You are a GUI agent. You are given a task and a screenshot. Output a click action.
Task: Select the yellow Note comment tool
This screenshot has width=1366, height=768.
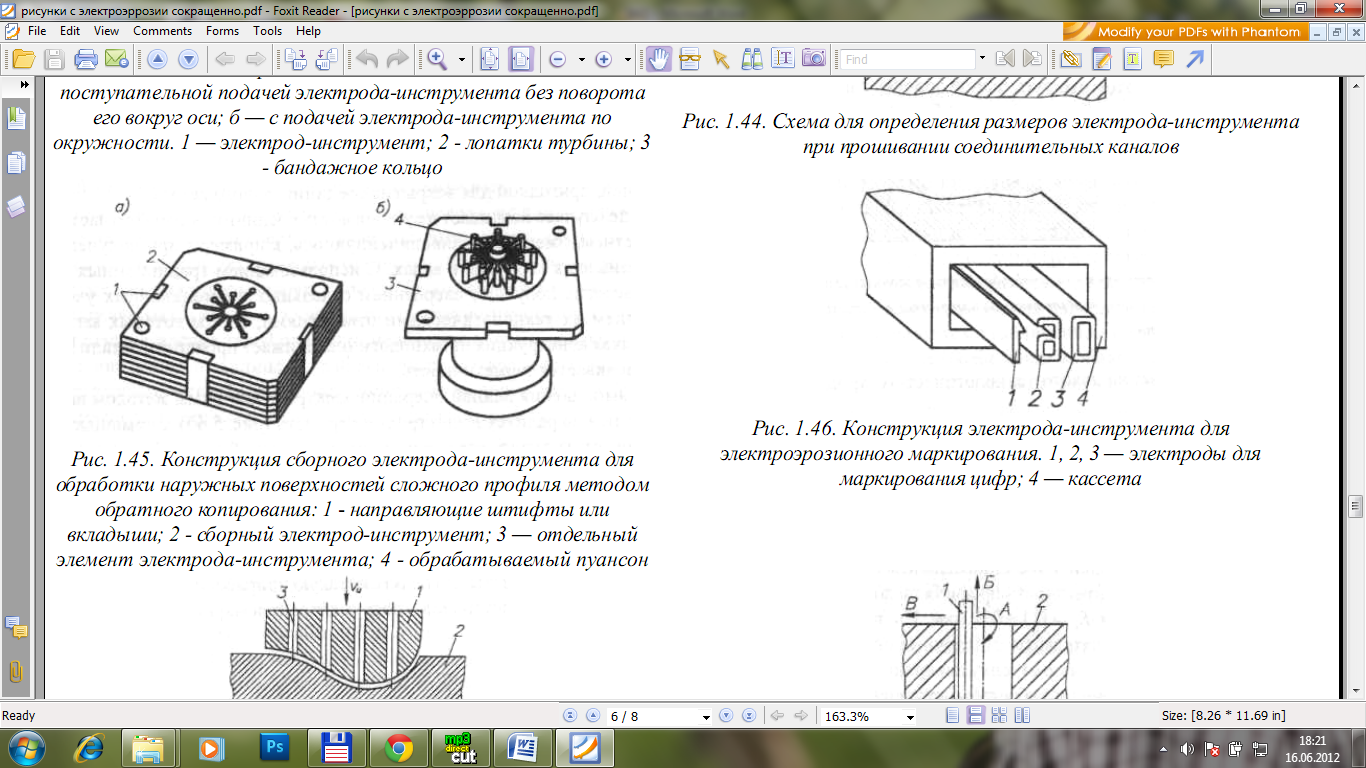click(x=1163, y=59)
